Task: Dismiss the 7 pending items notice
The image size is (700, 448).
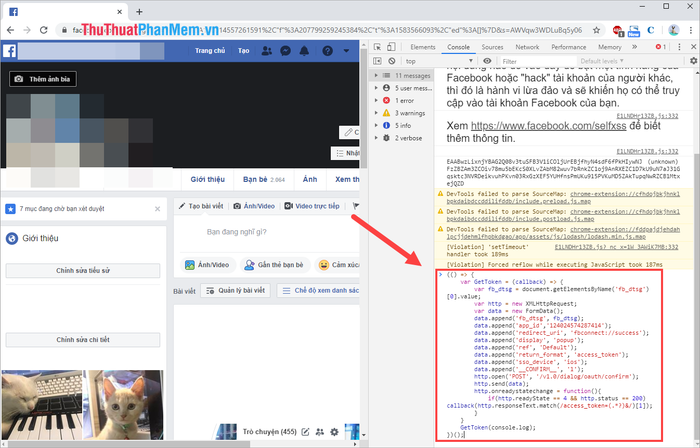Action: click(158, 209)
